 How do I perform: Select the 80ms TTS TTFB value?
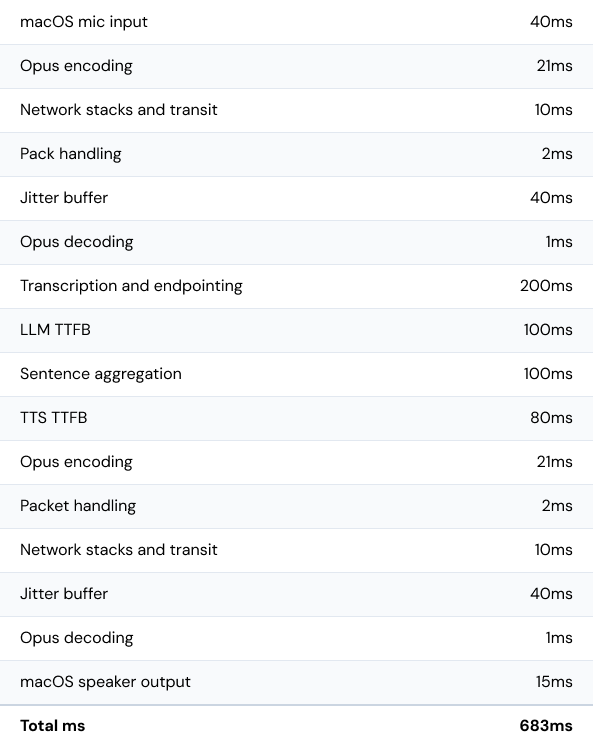(551, 418)
